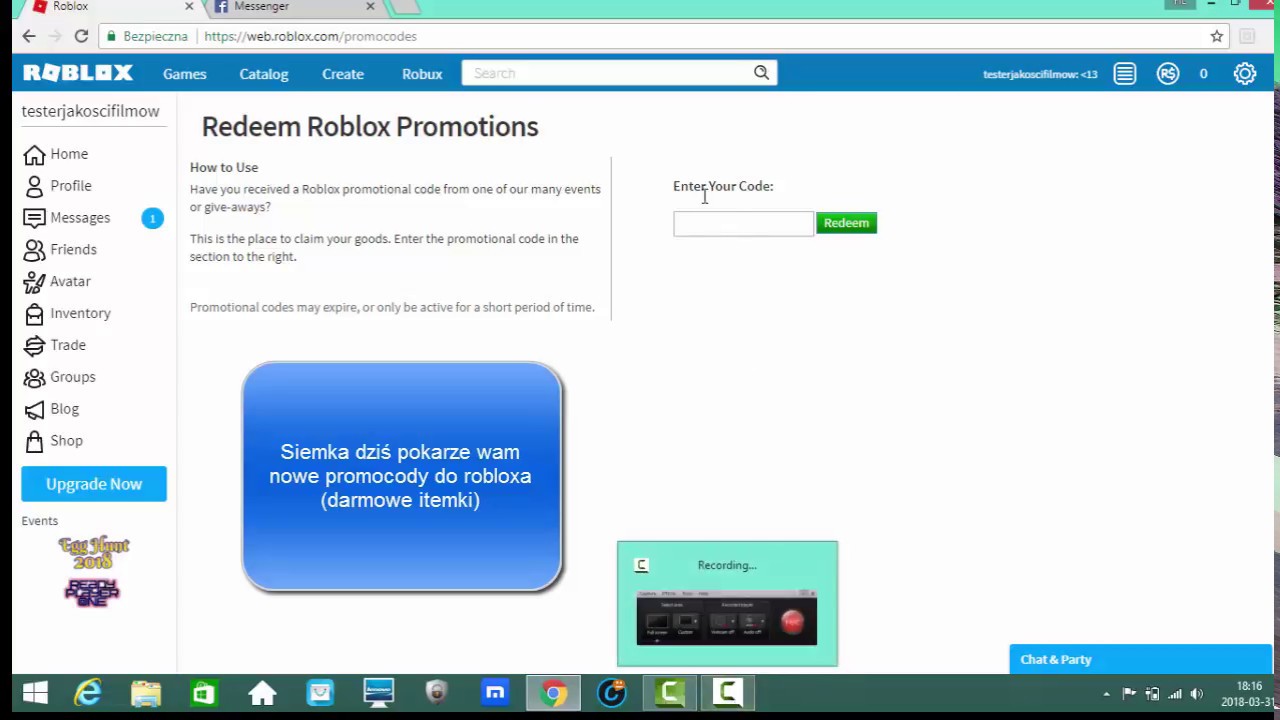Viewport: 1280px width, 720px height.
Task: Reload the page with refresh icon
Action: 81,36
